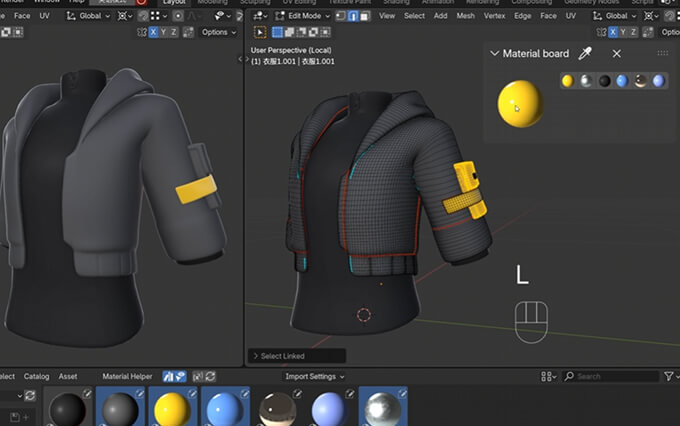The height and width of the screenshot is (426, 680).
Task: Collapse the Material board panel
Action: (x=494, y=54)
